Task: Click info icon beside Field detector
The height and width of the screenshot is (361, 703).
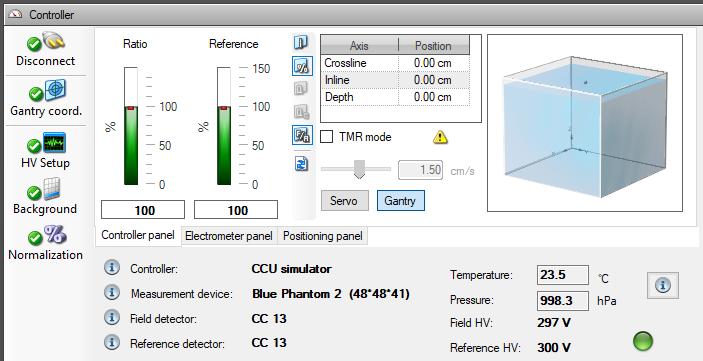Action: coord(112,318)
